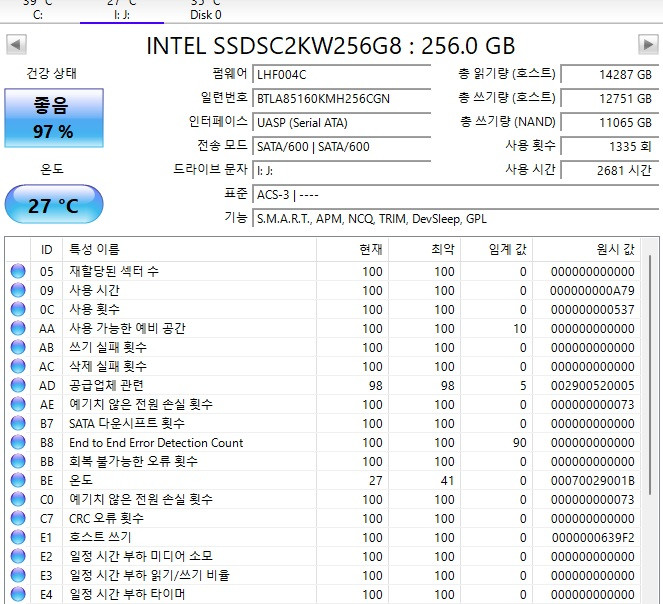This screenshot has width=663, height=604.
Task: Click the transfer mode field SATA/600 | SATA/600
Action: click(342, 147)
